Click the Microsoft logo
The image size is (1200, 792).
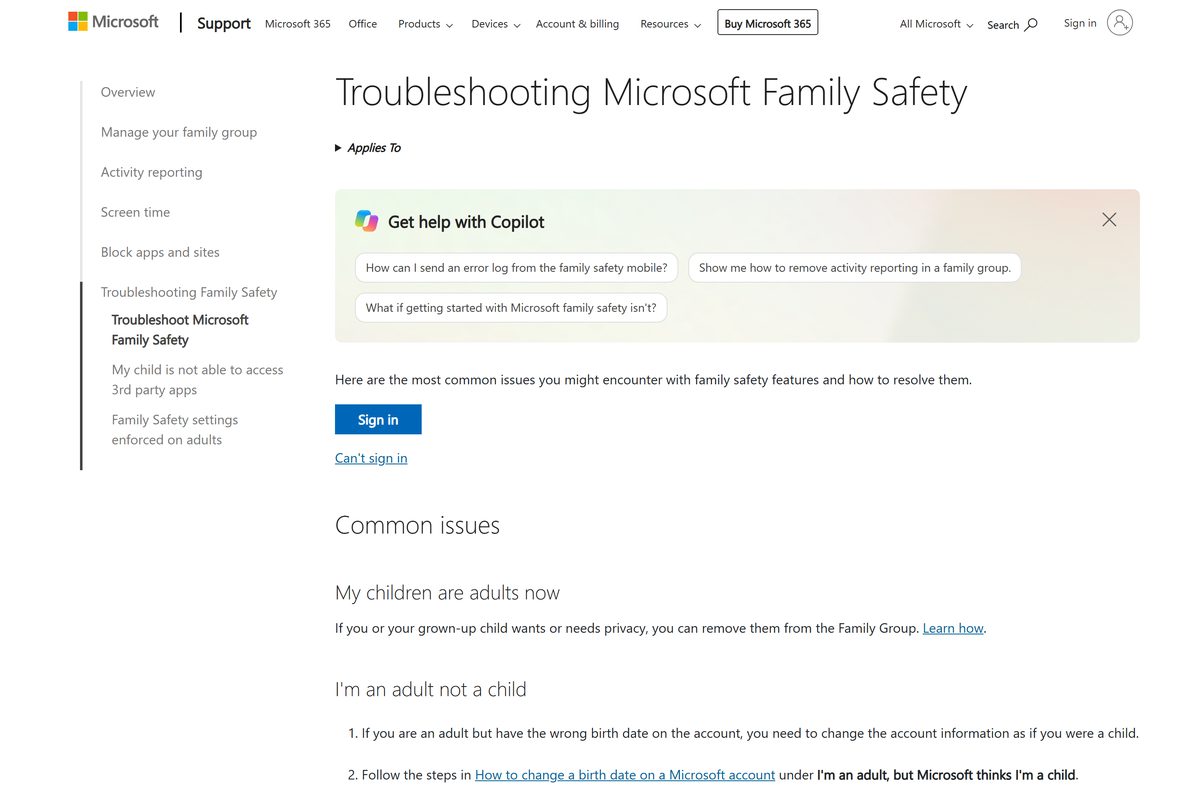pos(113,22)
